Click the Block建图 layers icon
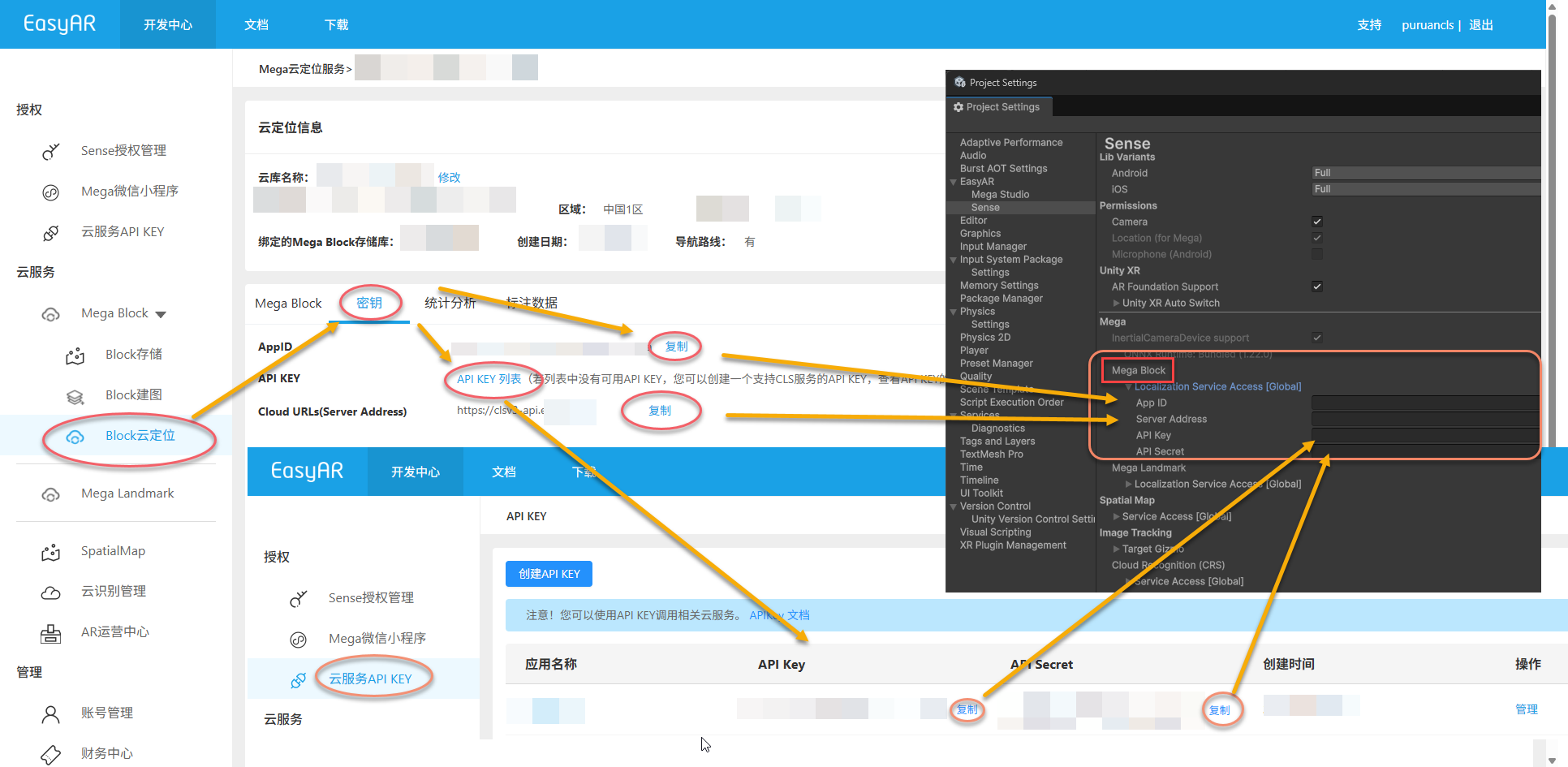The height and width of the screenshot is (767, 1568). click(x=75, y=396)
